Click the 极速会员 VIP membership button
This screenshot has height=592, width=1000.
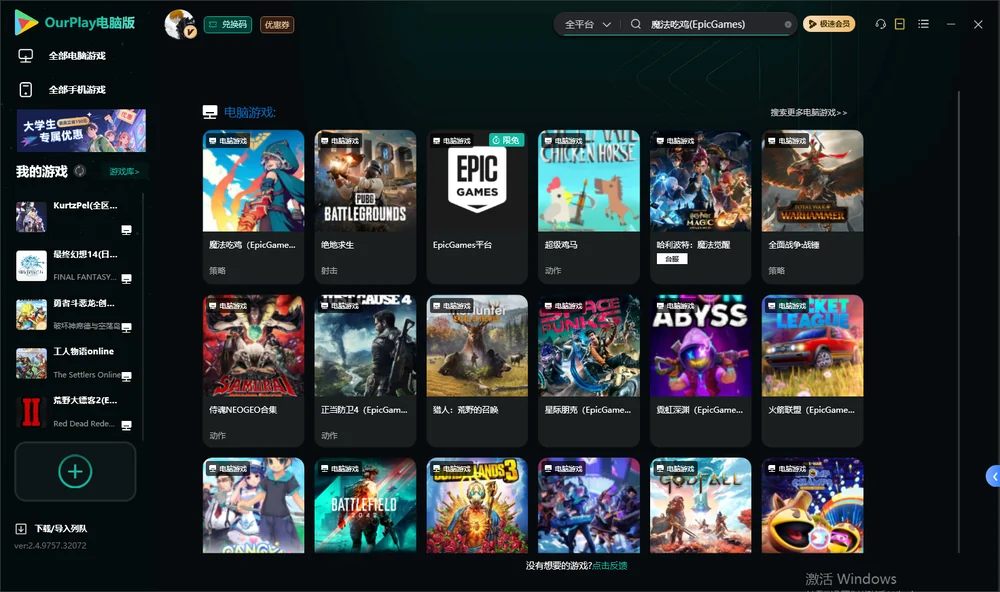(828, 24)
